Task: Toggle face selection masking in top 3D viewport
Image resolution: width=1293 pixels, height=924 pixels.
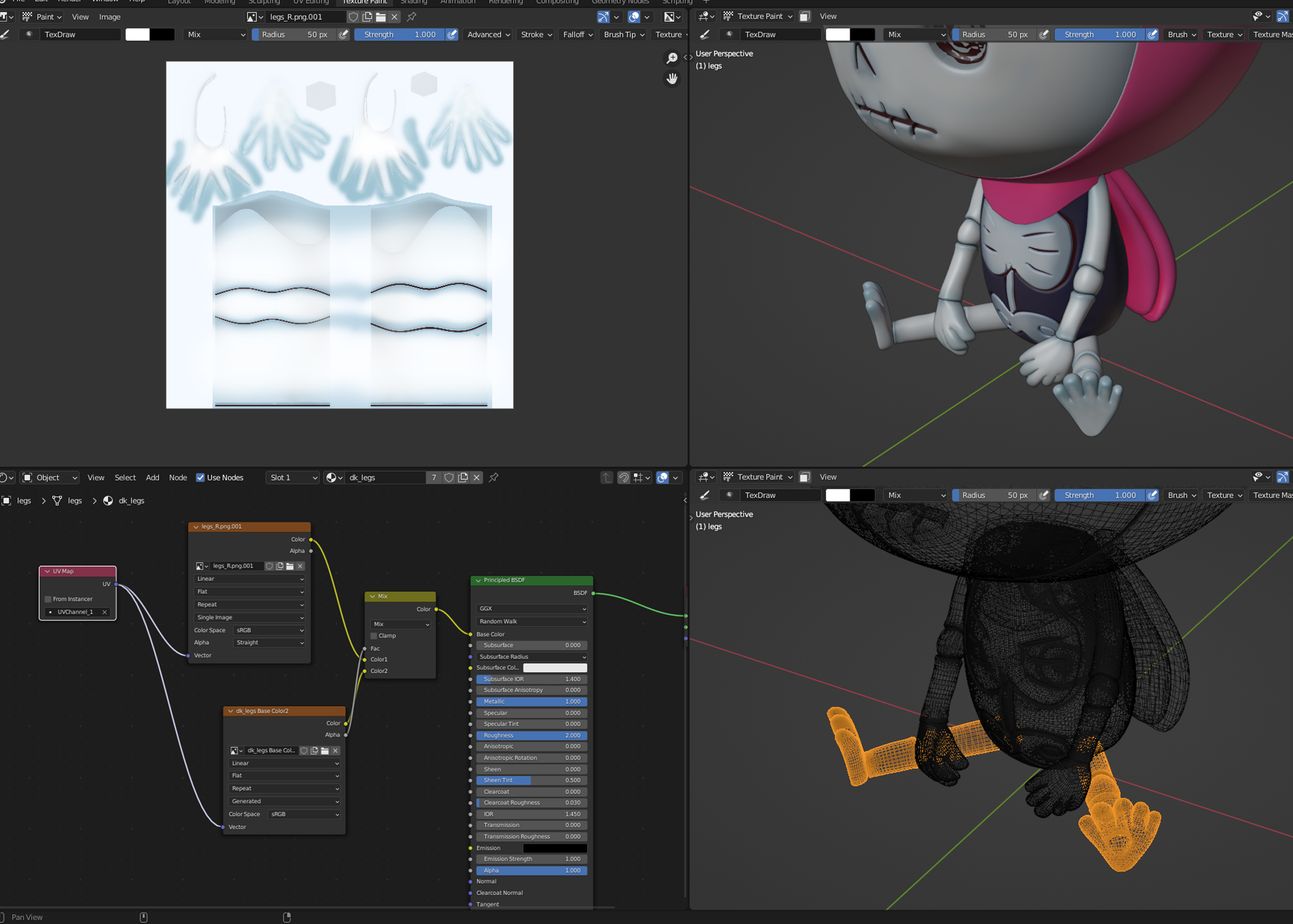Action: coord(804,16)
